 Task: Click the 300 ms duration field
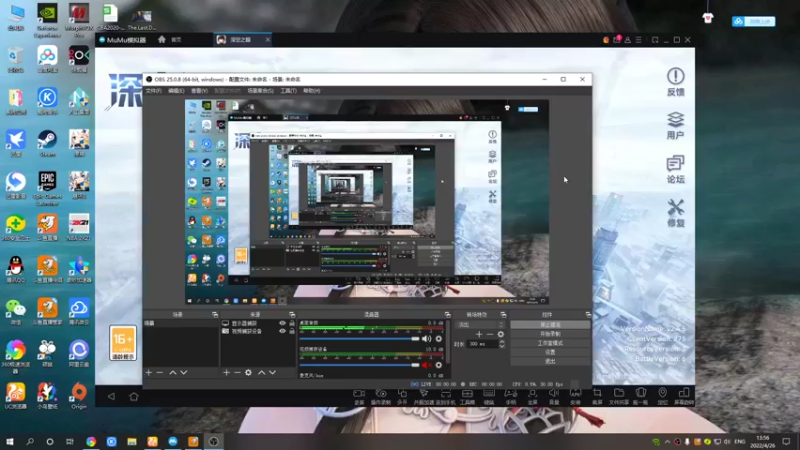click(482, 344)
